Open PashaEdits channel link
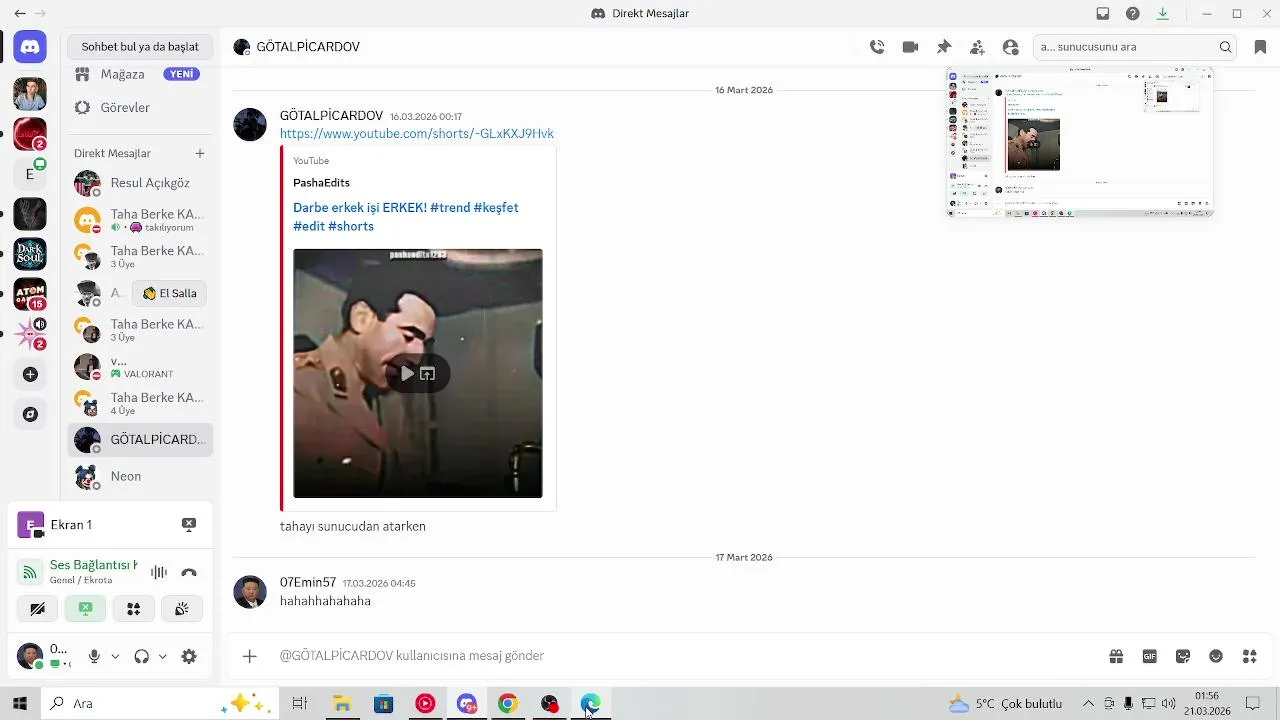The height and width of the screenshot is (720, 1280). coord(321,183)
